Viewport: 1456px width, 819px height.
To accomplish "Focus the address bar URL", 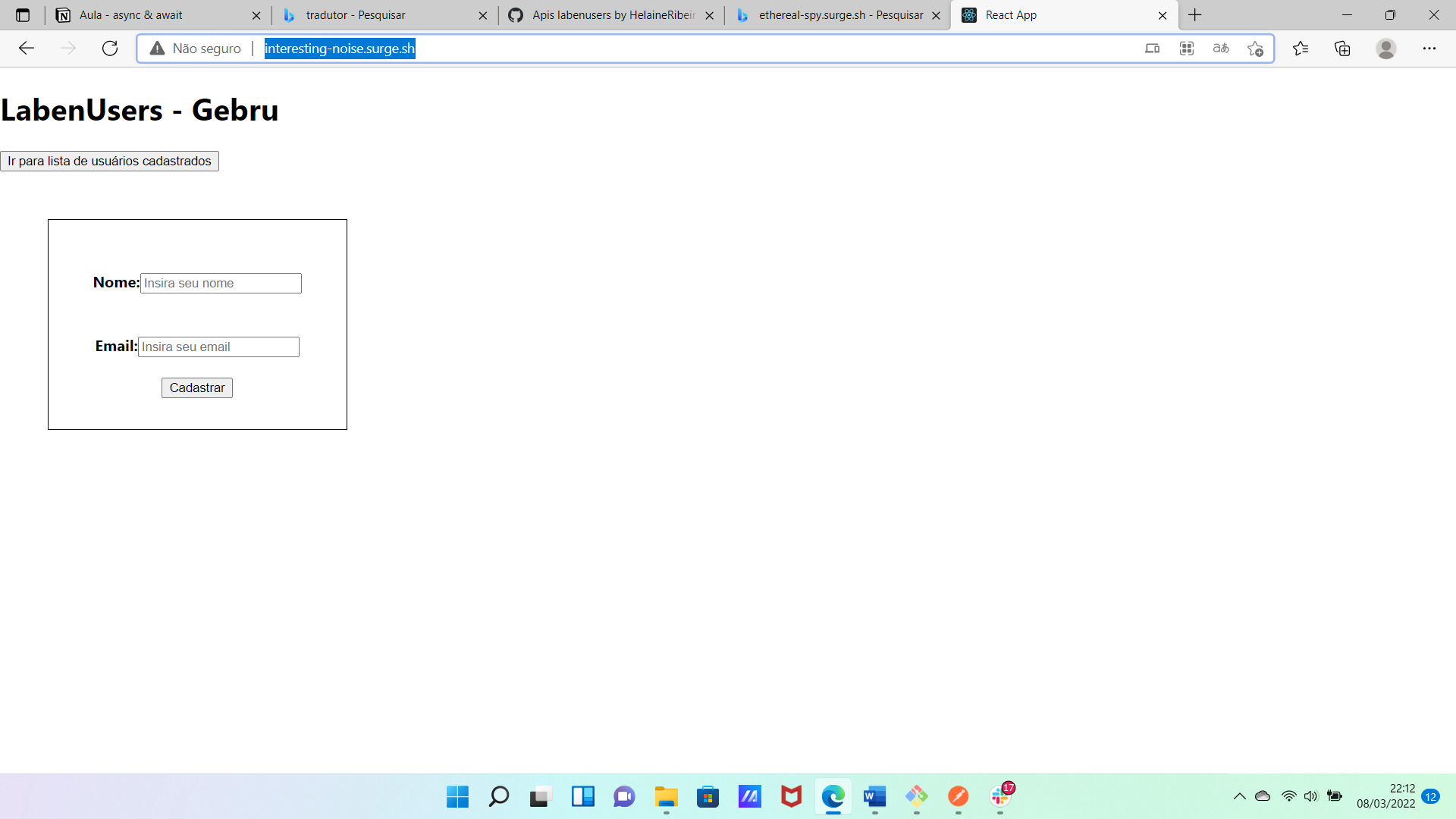I will 340,49.
